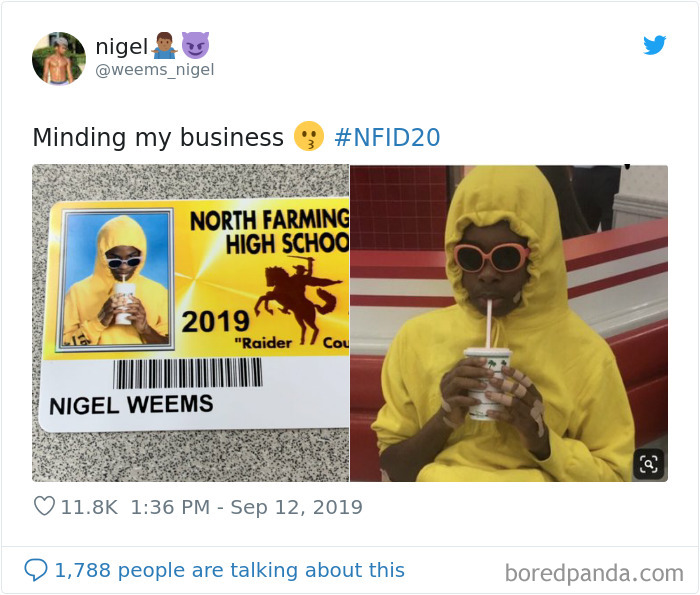Screen dimensions: 700x595
Task: Click the kissing face emoji
Action: coord(308,136)
